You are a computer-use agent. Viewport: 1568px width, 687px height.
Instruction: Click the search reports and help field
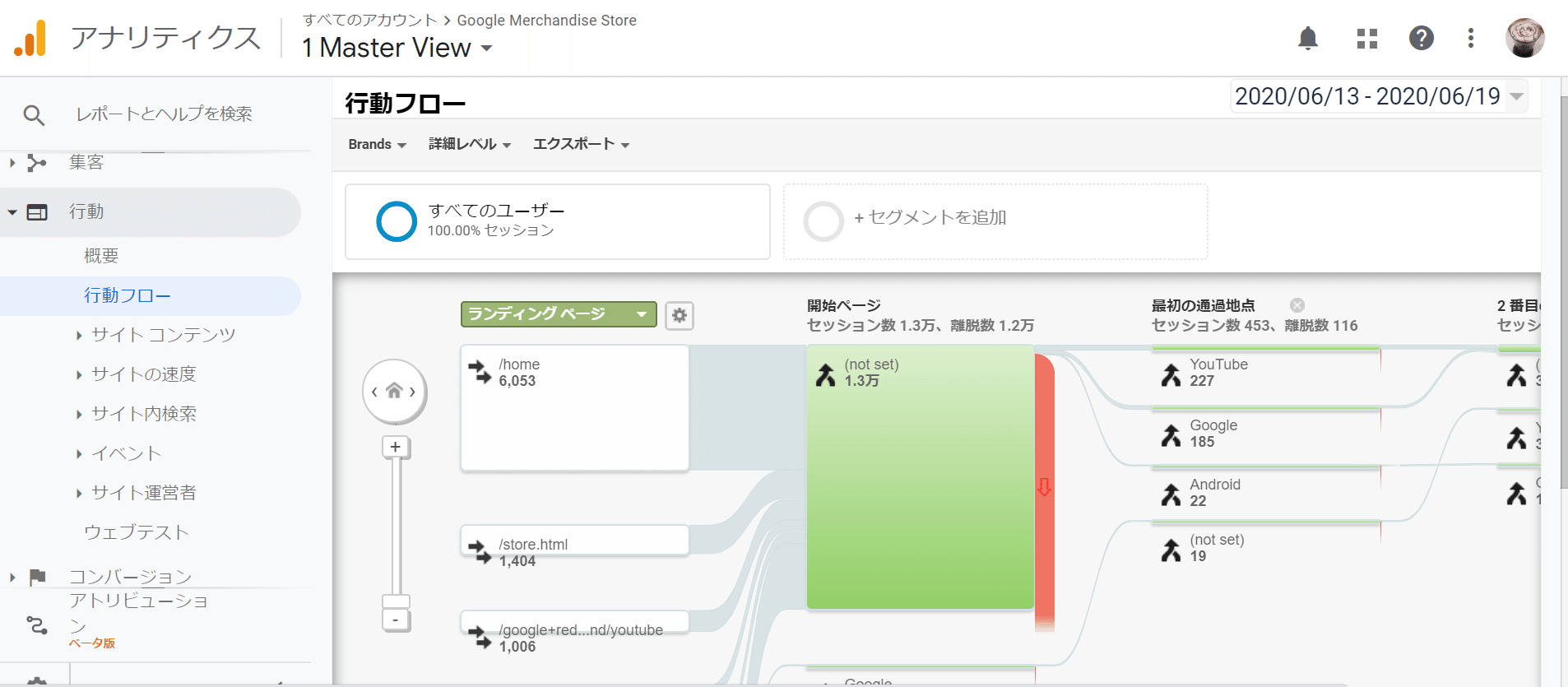coord(165,114)
